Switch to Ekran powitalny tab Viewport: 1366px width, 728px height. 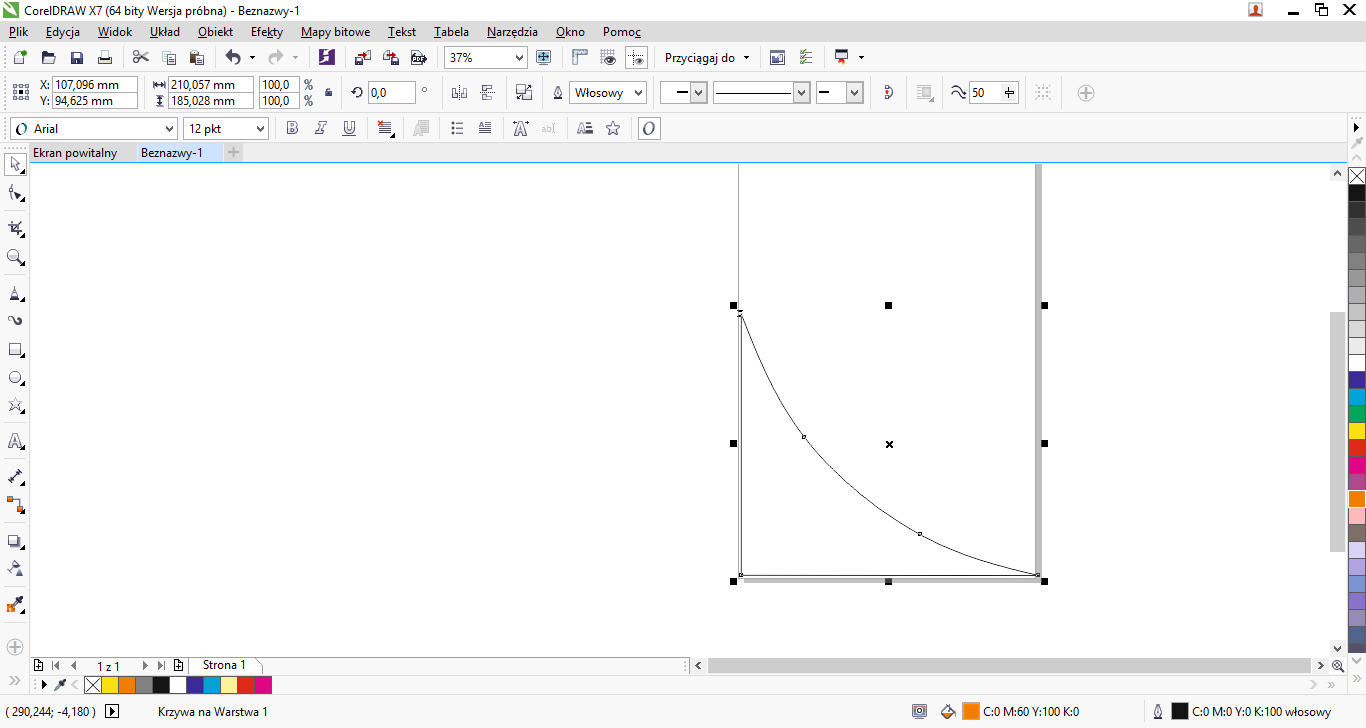(75, 153)
